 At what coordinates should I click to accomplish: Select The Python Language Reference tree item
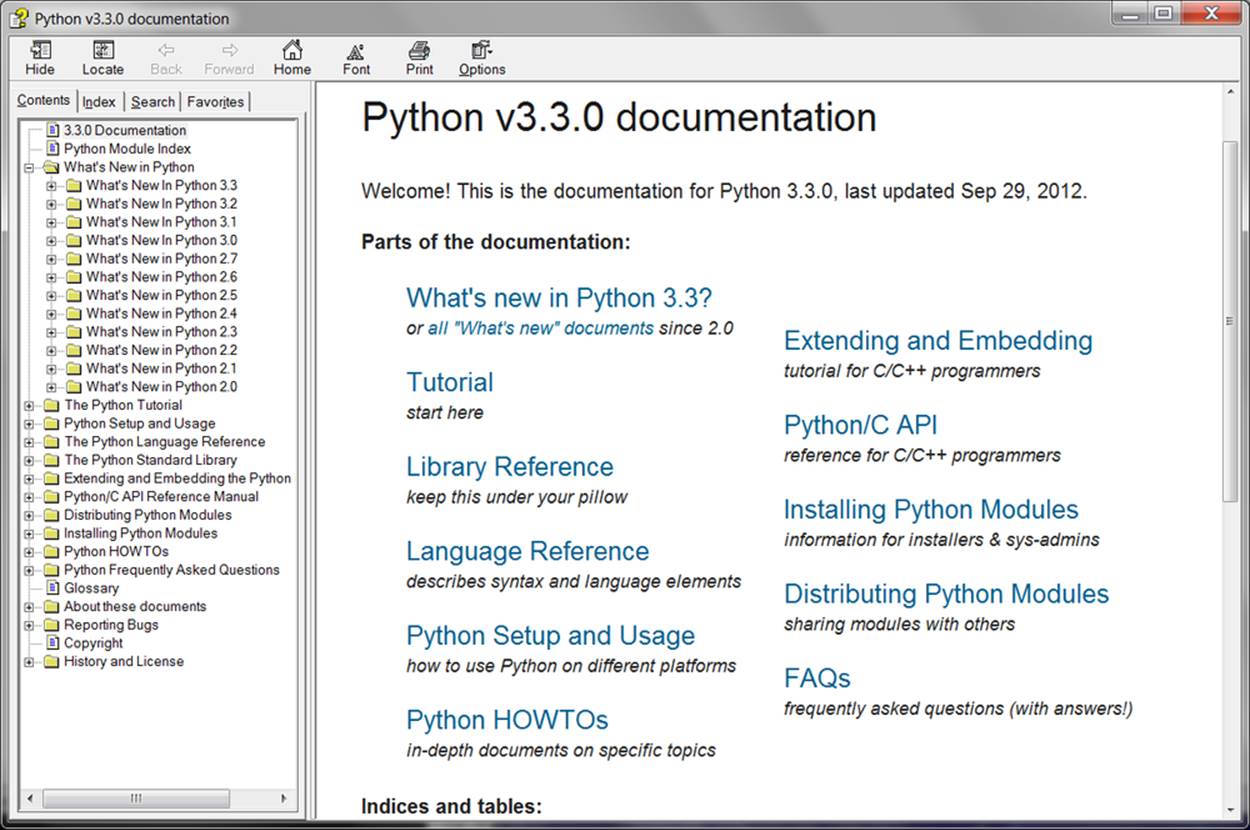point(165,442)
